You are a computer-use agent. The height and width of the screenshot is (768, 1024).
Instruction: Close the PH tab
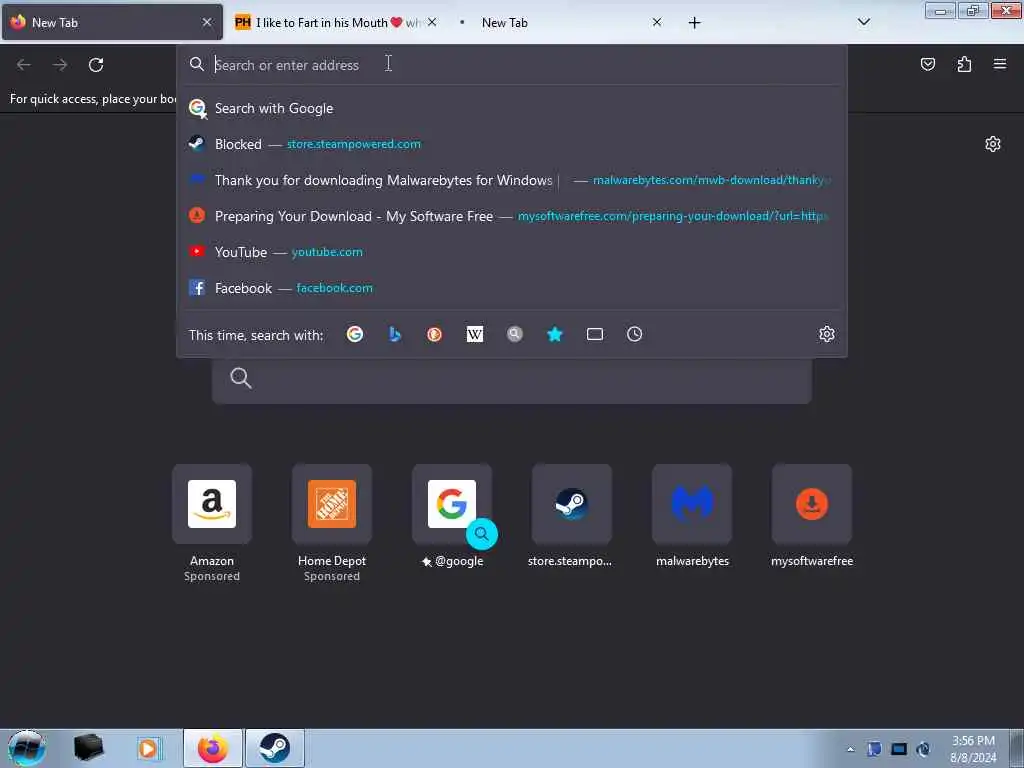click(x=432, y=22)
